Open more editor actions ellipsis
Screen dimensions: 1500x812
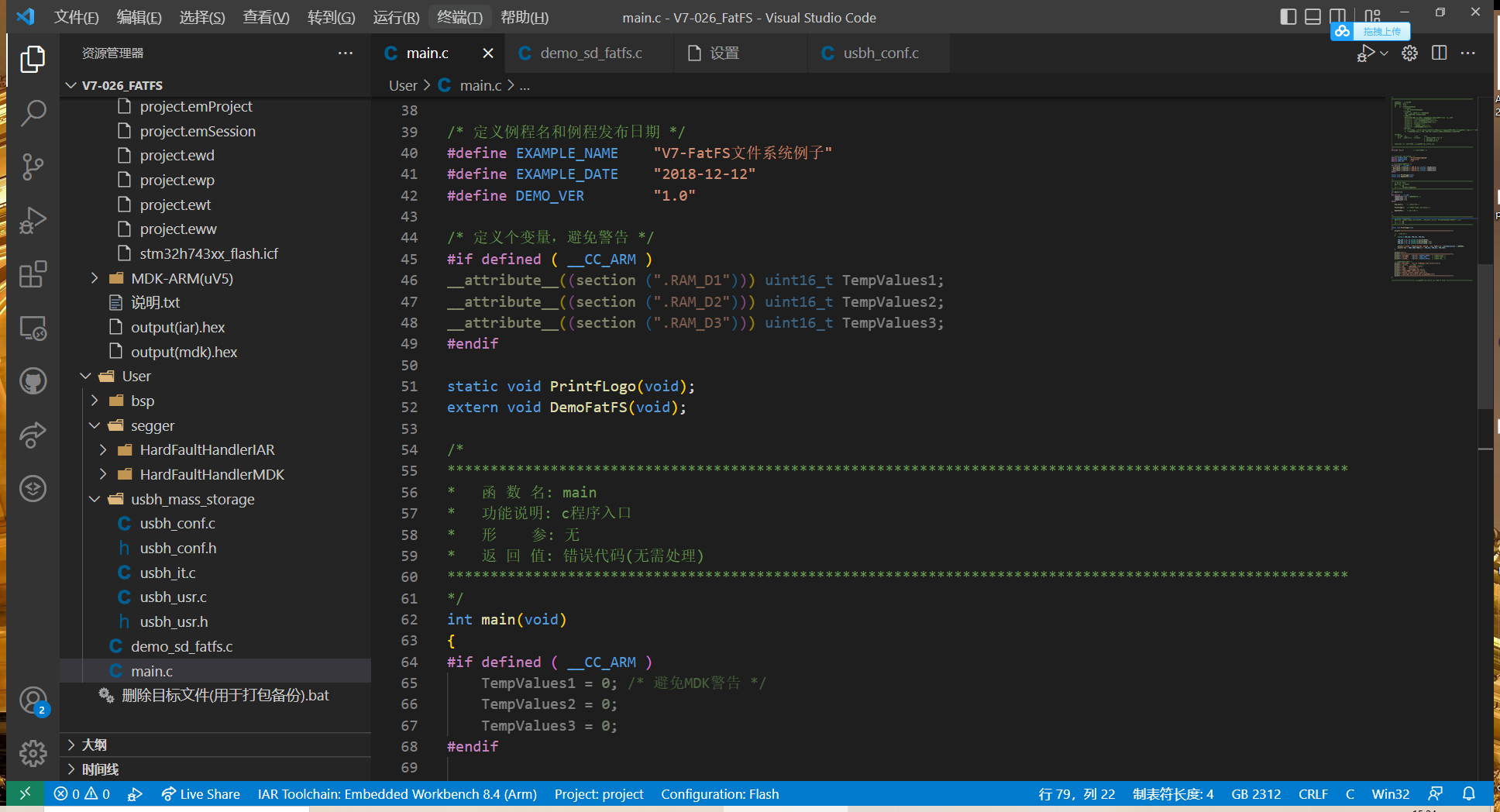pos(1467,53)
